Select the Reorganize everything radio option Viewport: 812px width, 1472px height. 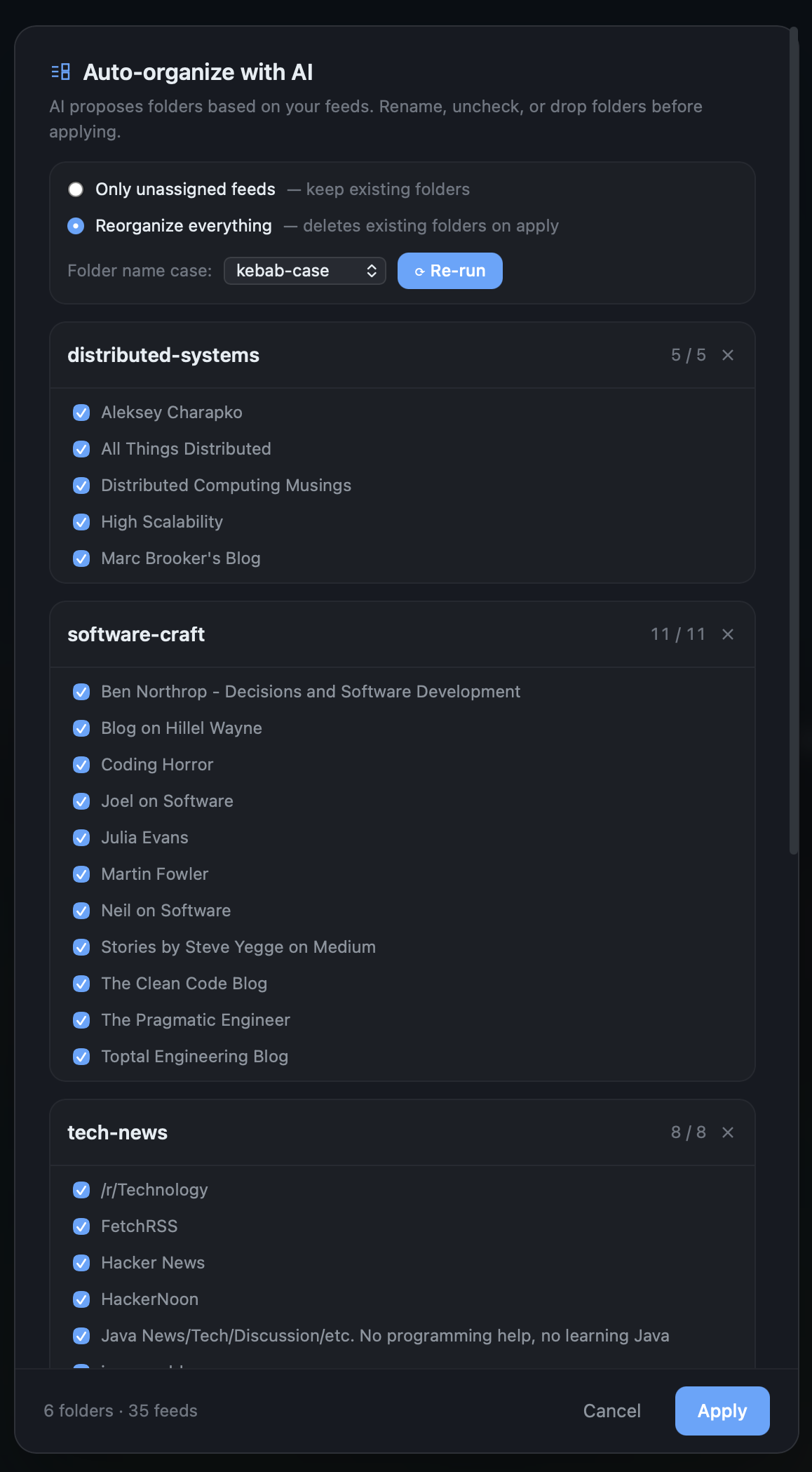point(76,226)
